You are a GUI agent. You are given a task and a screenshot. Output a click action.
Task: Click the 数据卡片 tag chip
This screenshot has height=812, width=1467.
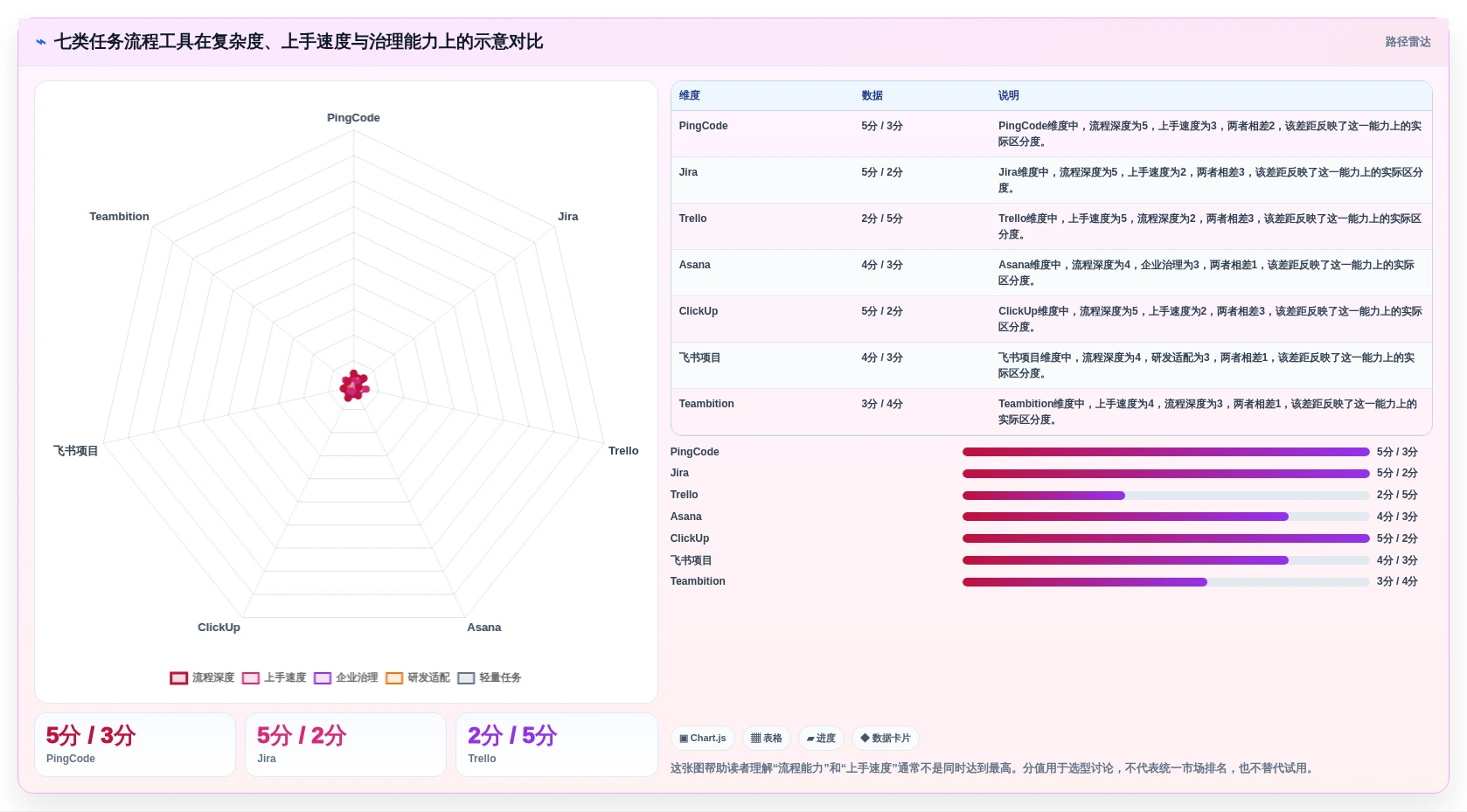(886, 739)
